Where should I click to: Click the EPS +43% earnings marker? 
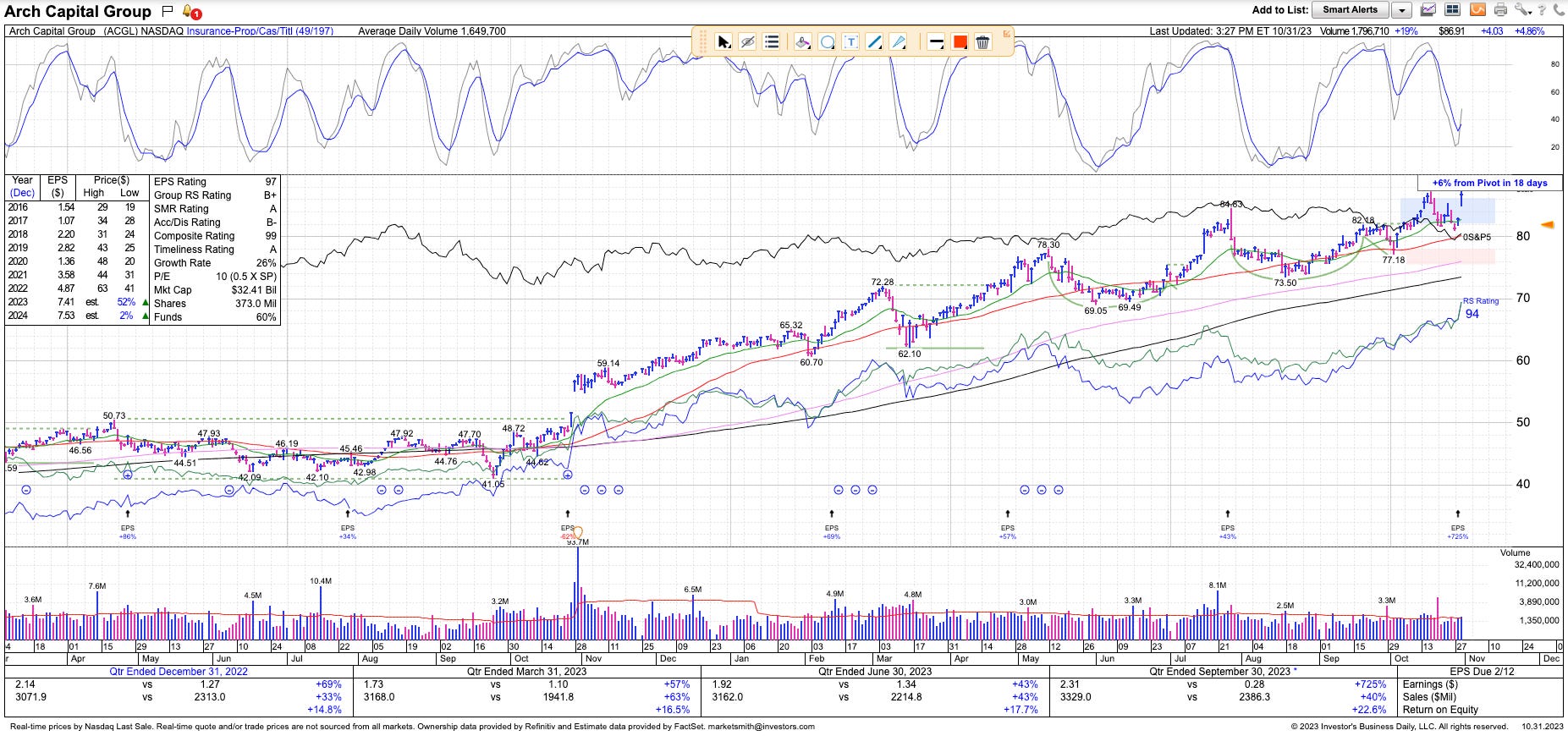(x=1227, y=531)
